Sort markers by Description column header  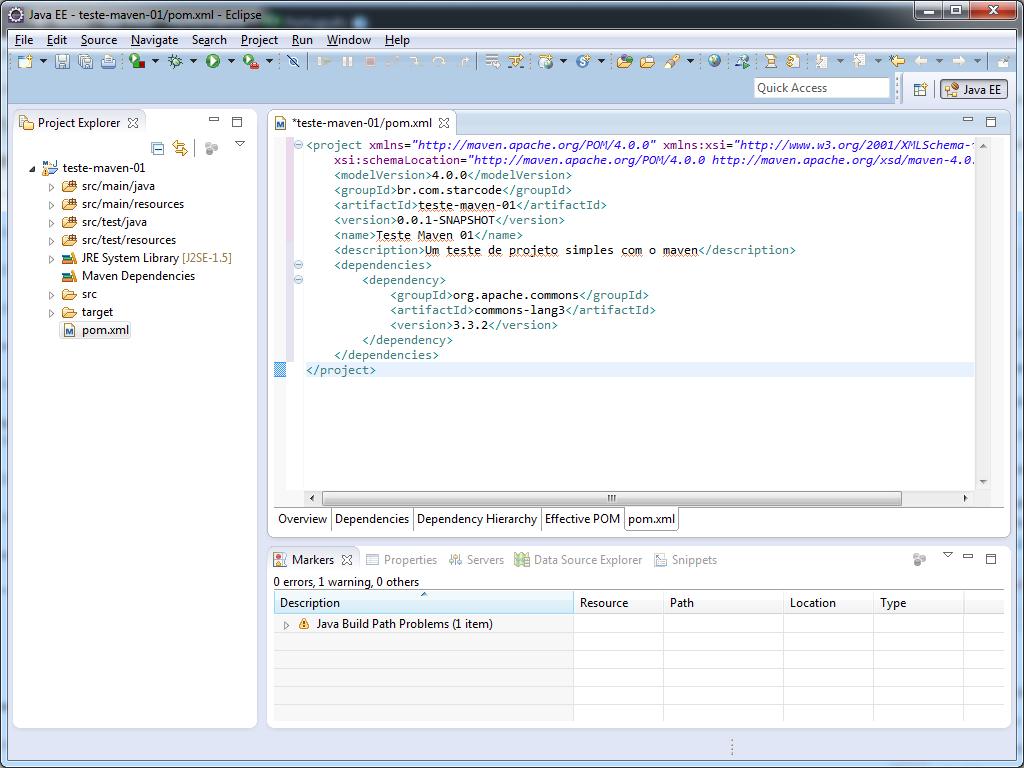[x=423, y=603]
